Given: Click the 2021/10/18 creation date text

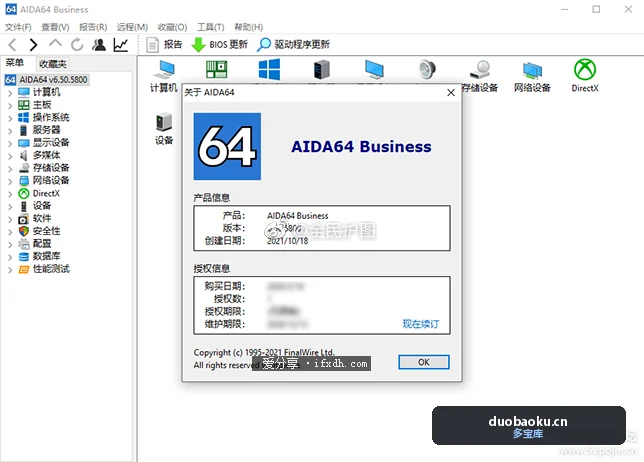Looking at the screenshot, I should click(x=288, y=241).
